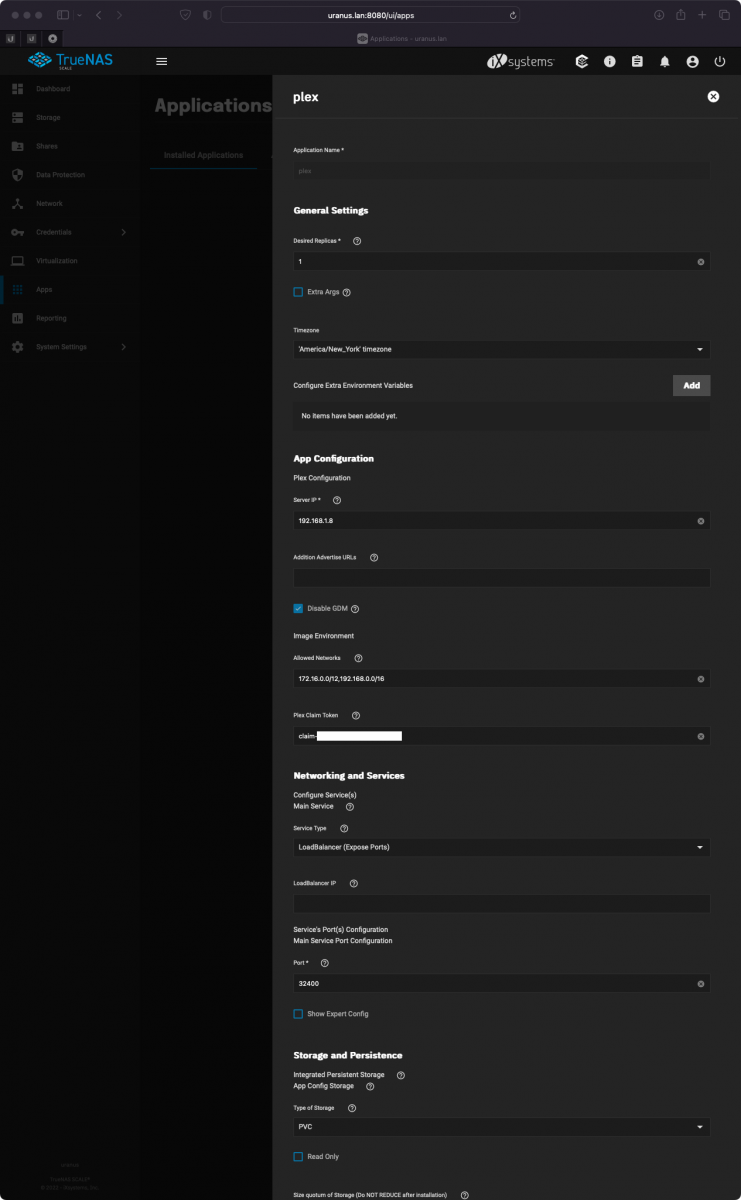Image resolution: width=741 pixels, height=1200 pixels.
Task: Open the alerts bell icon
Action: (665, 61)
